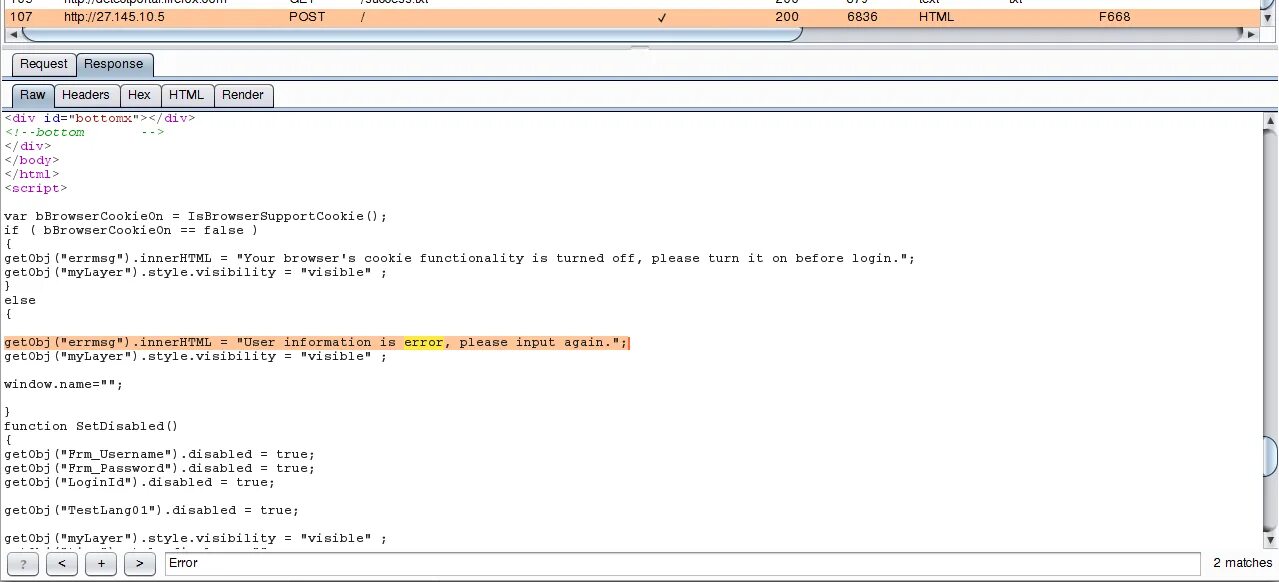Click the history table horizontal scrollbar

tap(411, 34)
